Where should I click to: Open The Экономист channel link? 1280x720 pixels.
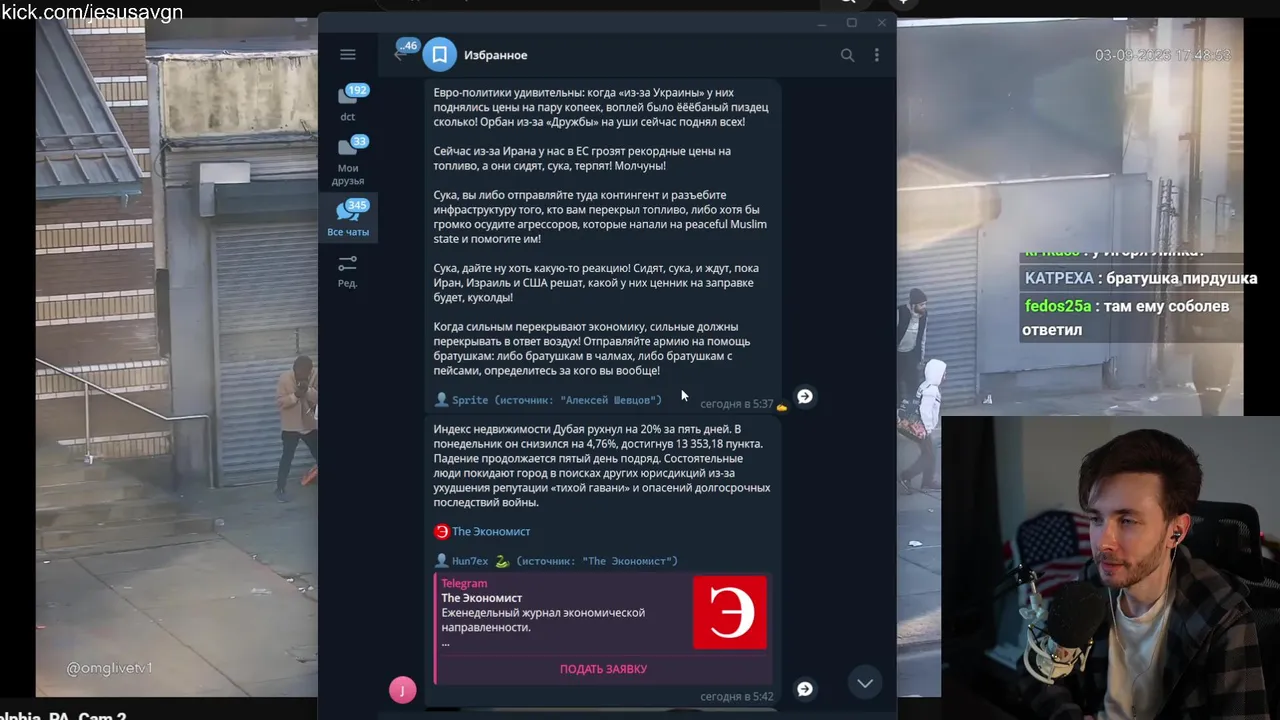491,532
